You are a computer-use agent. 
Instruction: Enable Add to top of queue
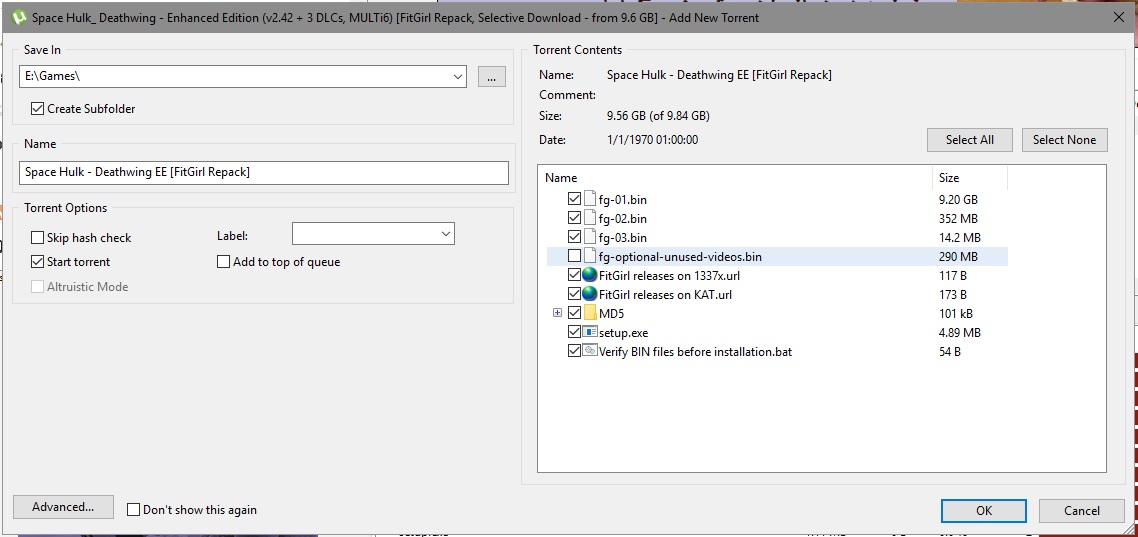224,262
